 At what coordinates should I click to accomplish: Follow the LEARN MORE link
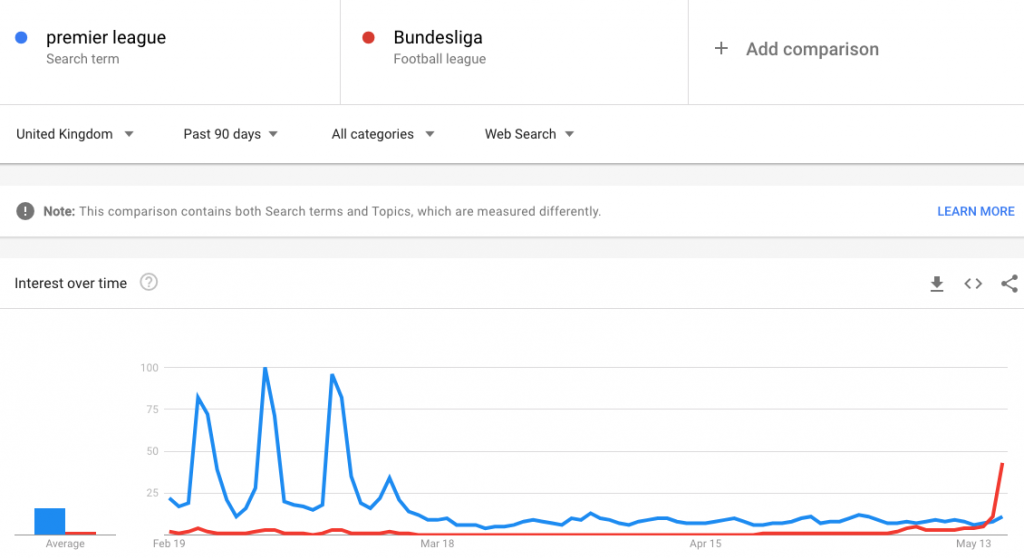[976, 212]
